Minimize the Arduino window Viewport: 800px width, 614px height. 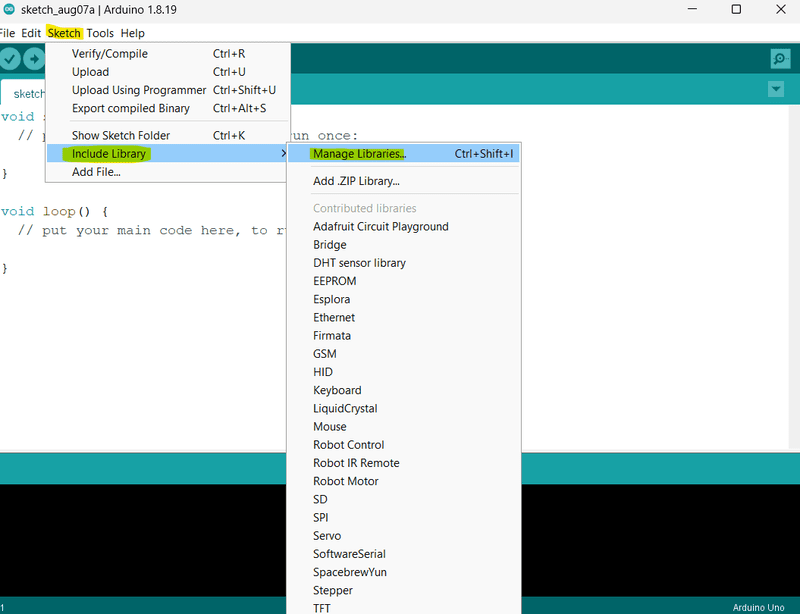692,9
